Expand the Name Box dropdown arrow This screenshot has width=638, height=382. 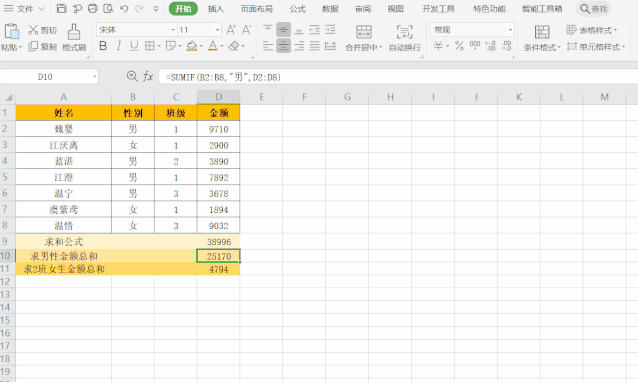(94, 76)
